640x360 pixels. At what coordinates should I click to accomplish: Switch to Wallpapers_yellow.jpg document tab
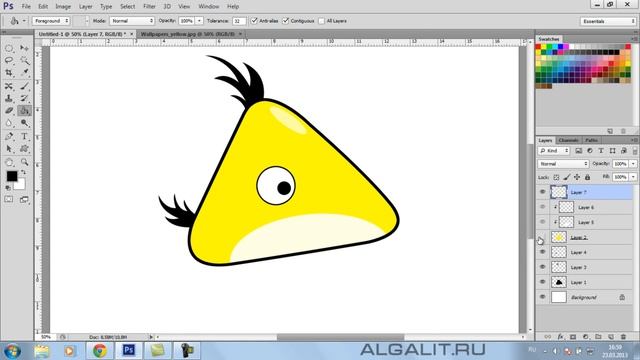click(187, 34)
